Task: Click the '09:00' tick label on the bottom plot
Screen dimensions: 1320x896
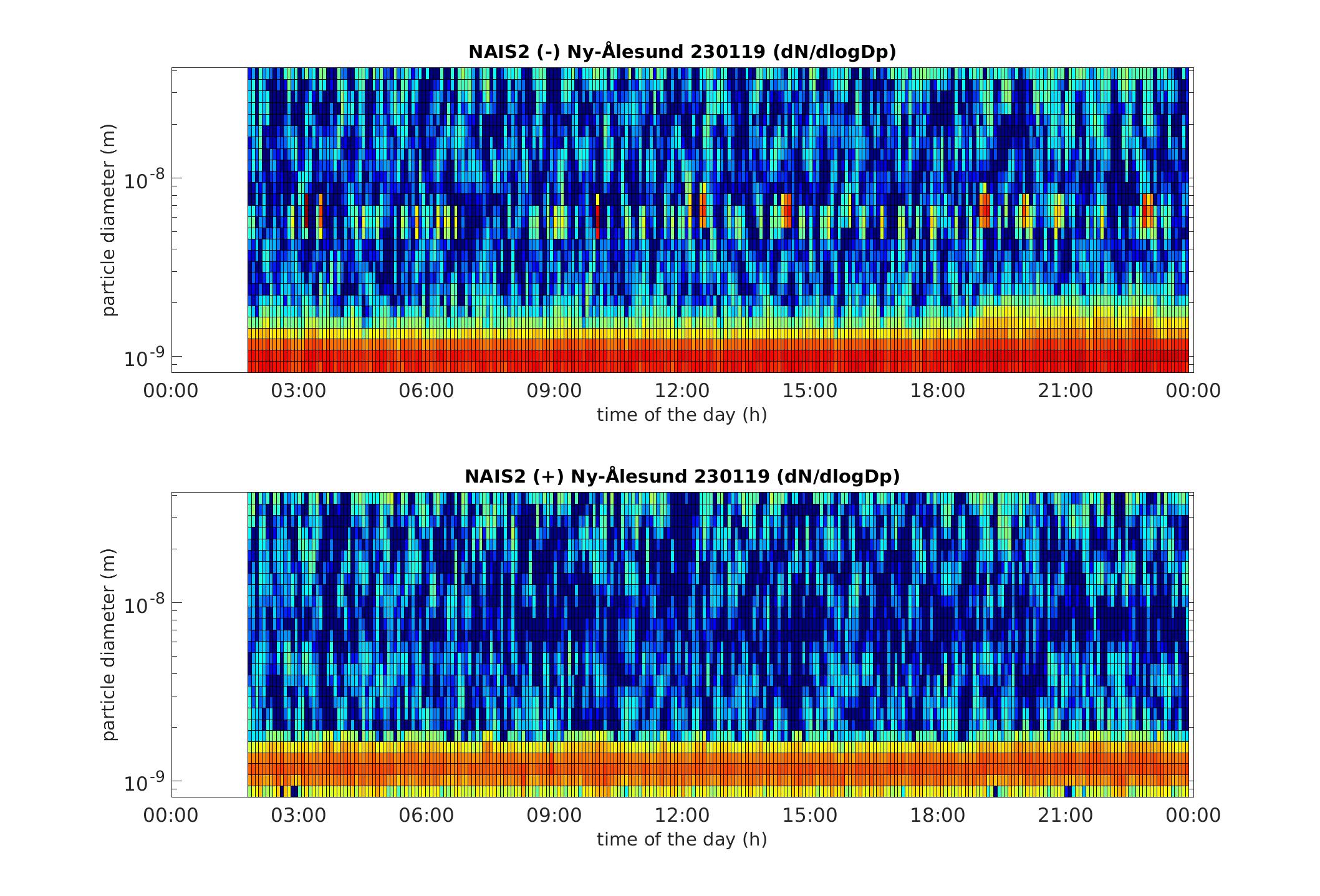Action: coord(554,816)
